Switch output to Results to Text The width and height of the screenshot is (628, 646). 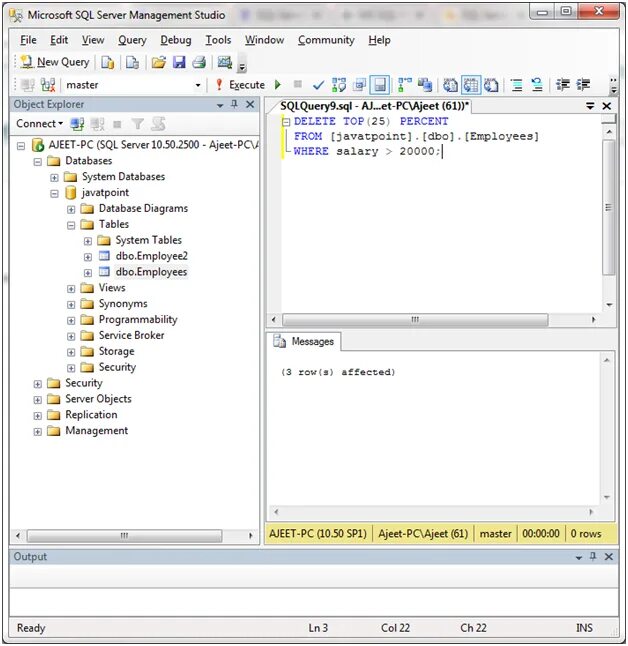click(x=450, y=85)
